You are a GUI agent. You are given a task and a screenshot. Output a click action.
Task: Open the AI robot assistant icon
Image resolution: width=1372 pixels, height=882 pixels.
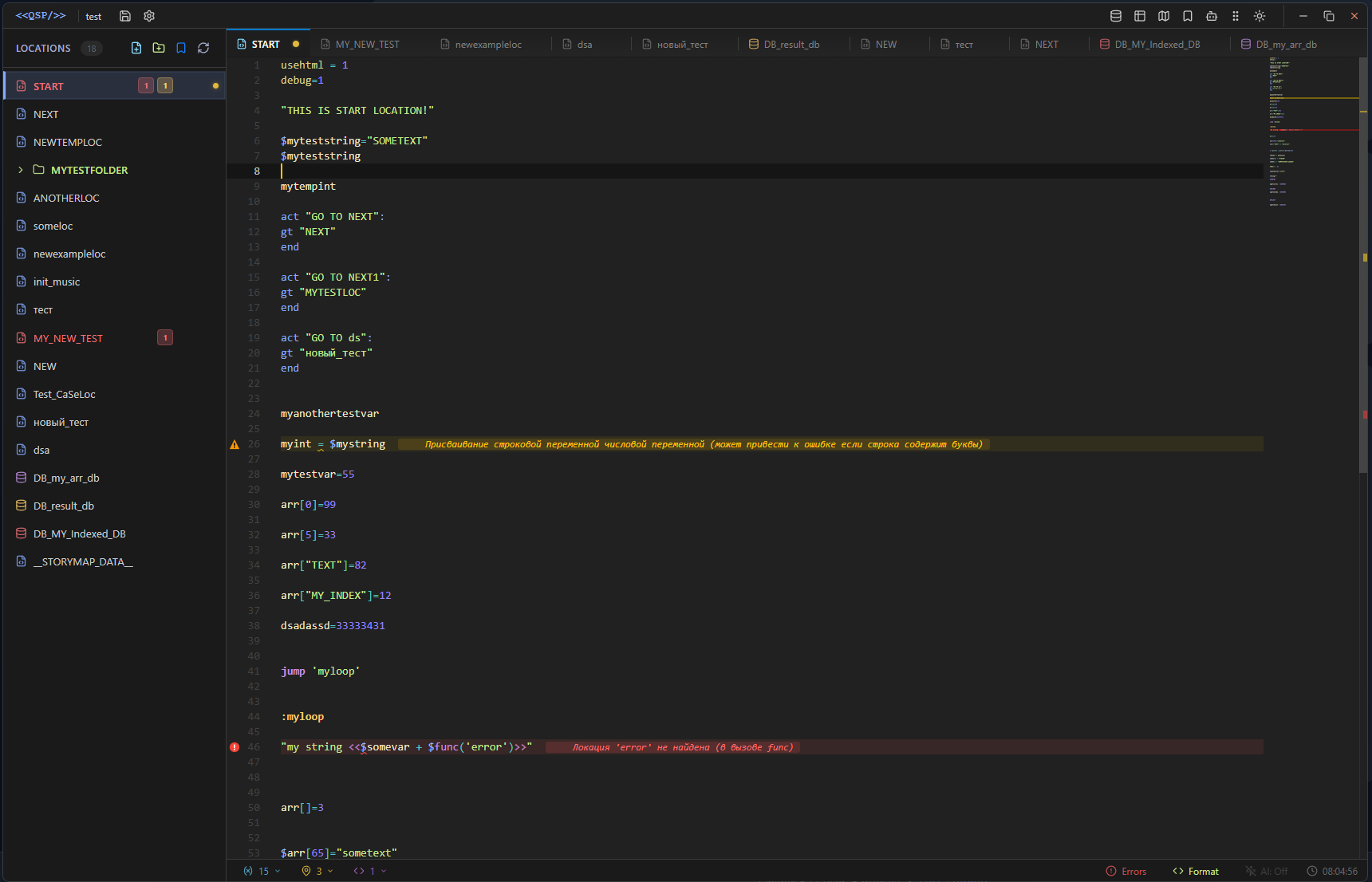coord(1212,16)
